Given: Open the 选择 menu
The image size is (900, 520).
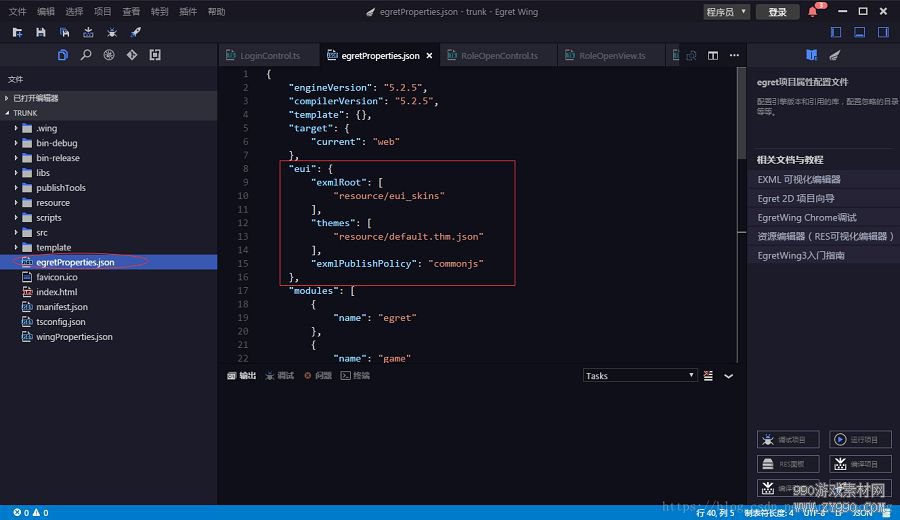Looking at the screenshot, I should (74, 11).
